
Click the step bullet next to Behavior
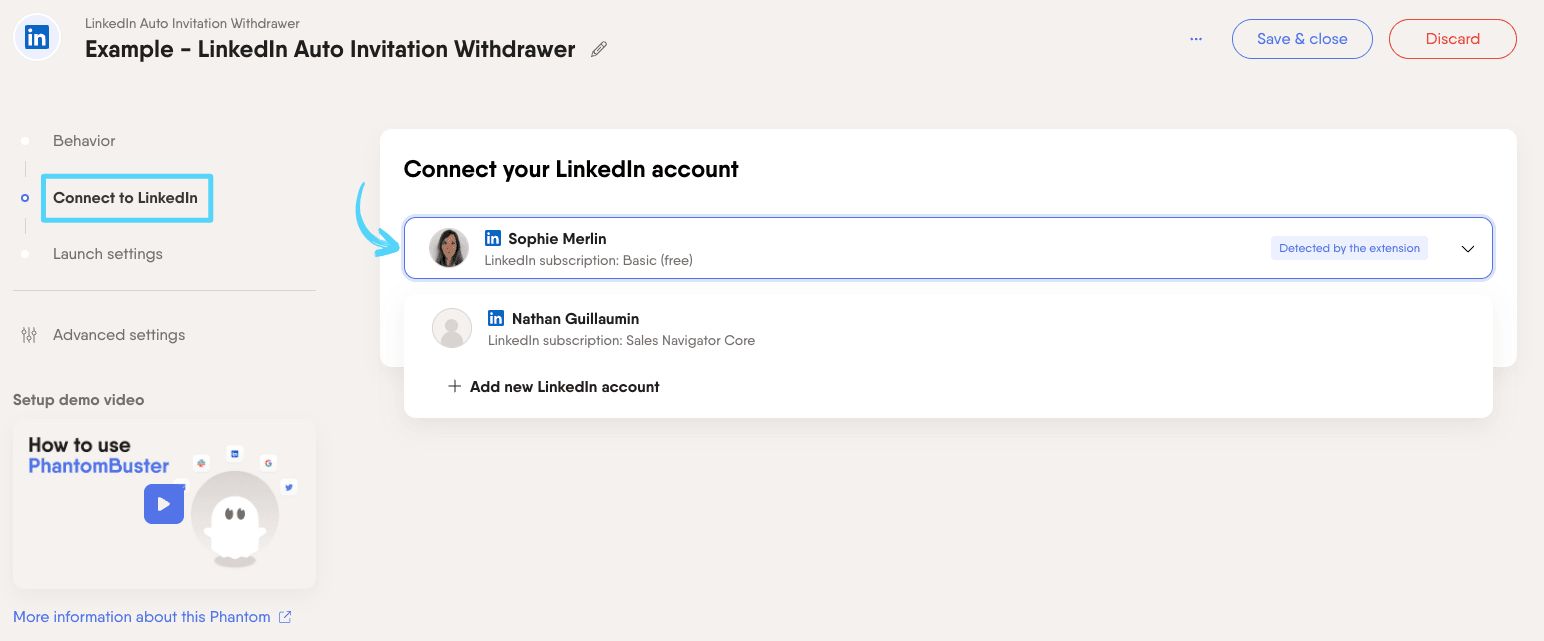point(25,141)
